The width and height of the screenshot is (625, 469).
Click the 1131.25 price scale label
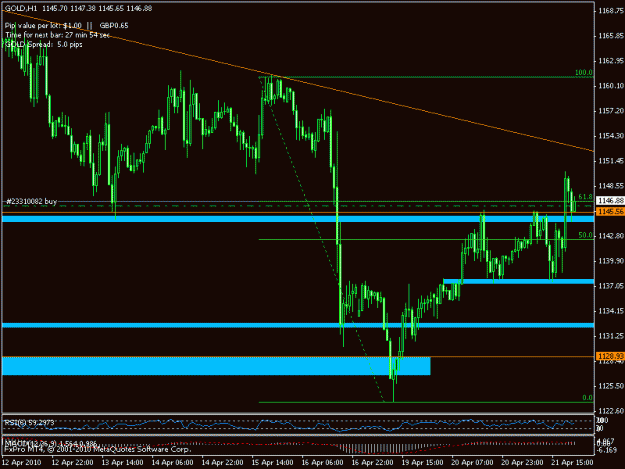[x=611, y=336]
